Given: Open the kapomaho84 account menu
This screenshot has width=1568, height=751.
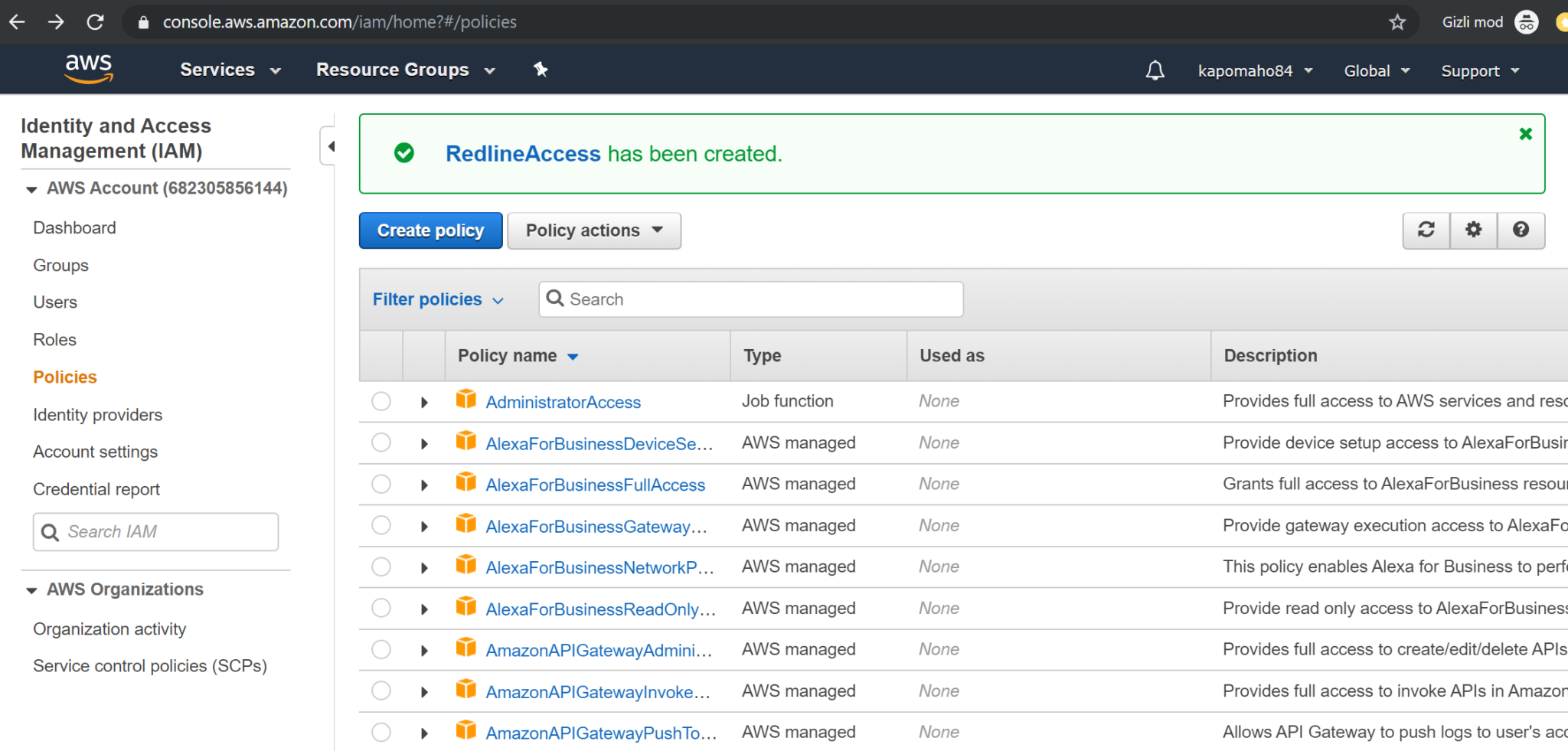Looking at the screenshot, I should pyautogui.click(x=1256, y=70).
